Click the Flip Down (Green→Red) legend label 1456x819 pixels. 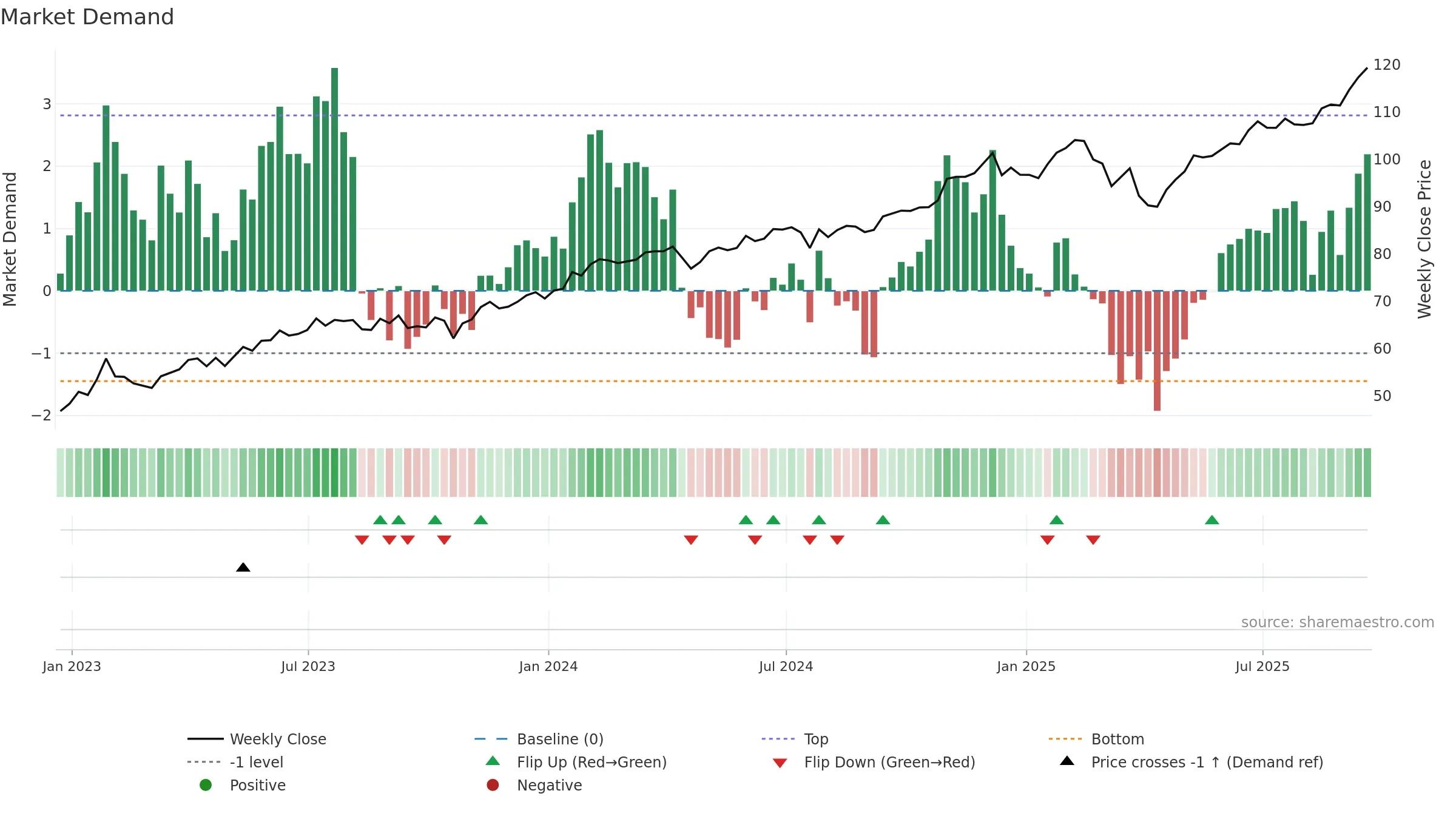pyautogui.click(x=889, y=762)
